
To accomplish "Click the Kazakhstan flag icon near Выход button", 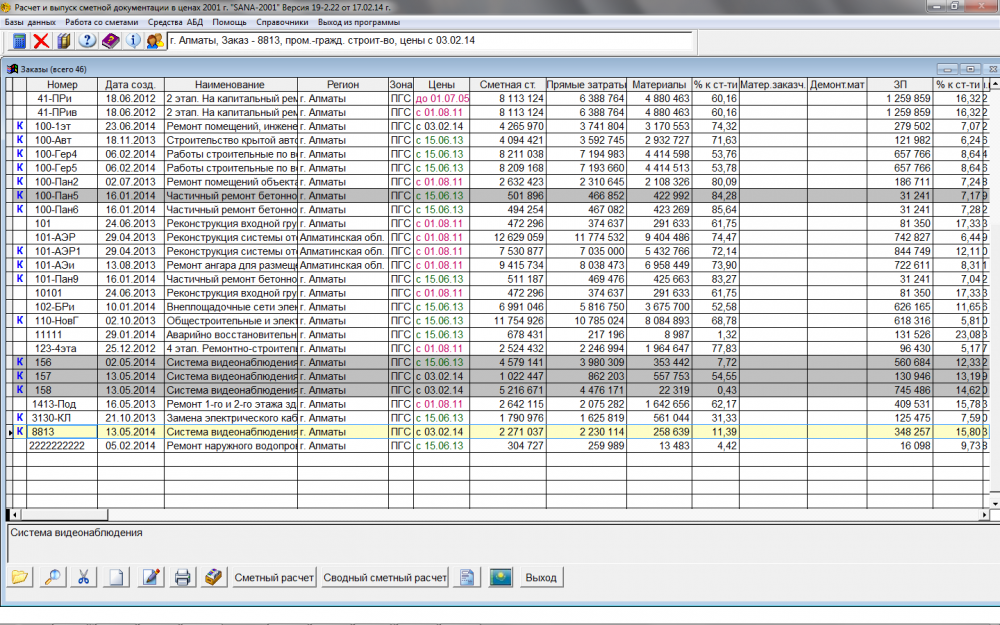I will (500, 577).
